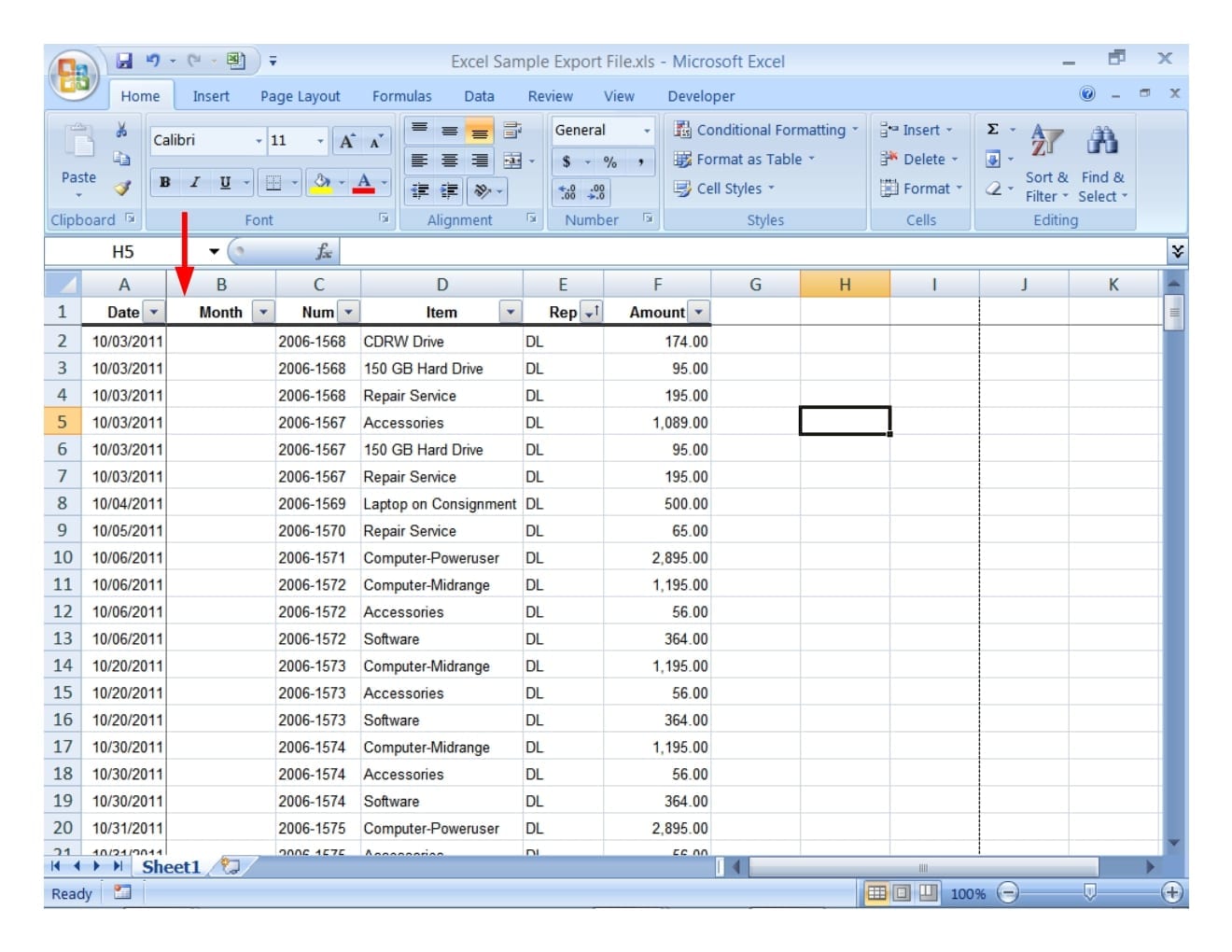Screen dimensions: 1232x952
Task: Toggle Bold formatting
Action: (x=165, y=183)
